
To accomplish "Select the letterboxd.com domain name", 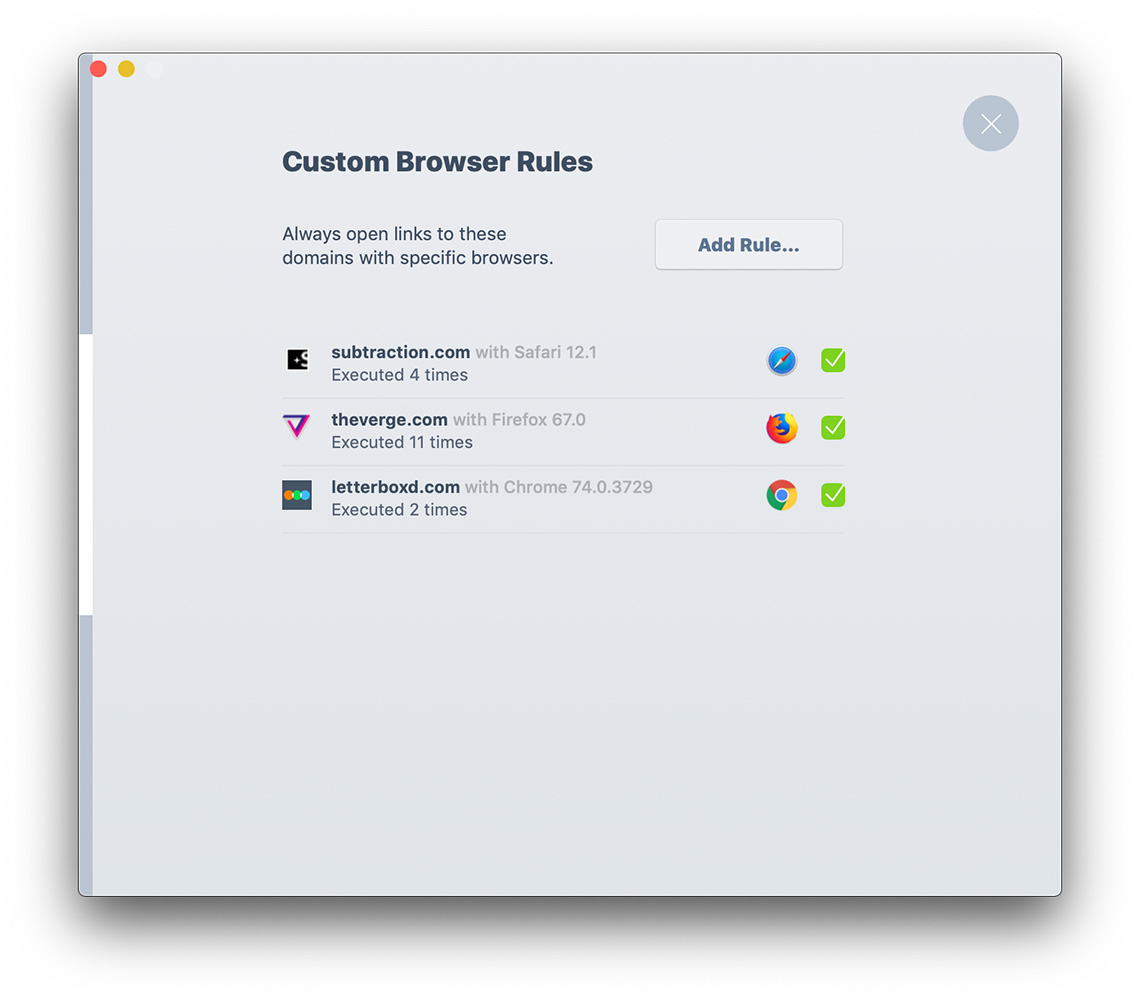I will coord(396,487).
